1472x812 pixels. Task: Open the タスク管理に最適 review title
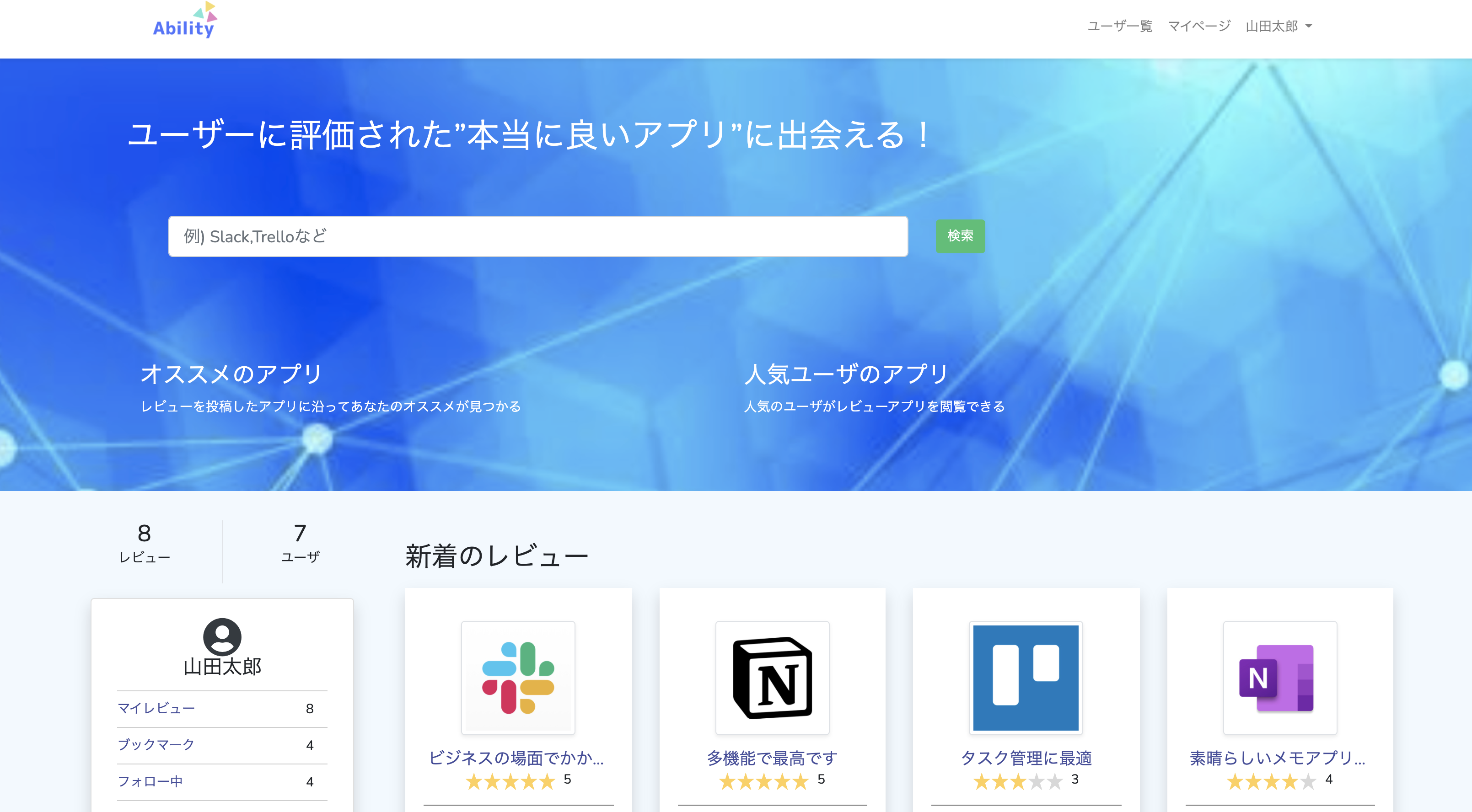[x=1026, y=758]
